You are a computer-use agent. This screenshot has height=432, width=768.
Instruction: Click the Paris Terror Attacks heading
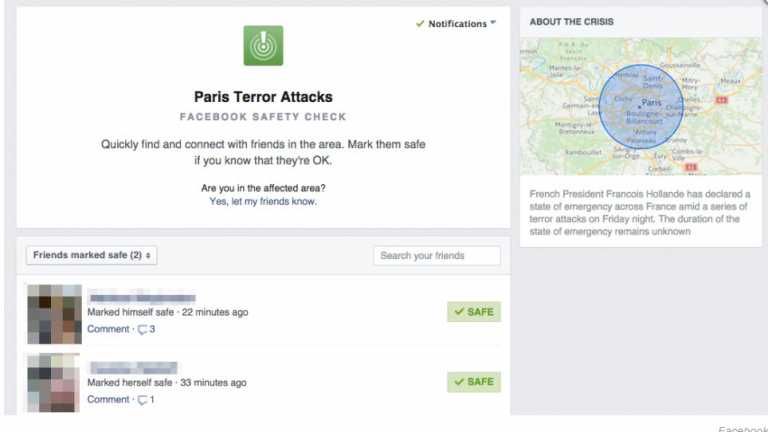tap(263, 97)
